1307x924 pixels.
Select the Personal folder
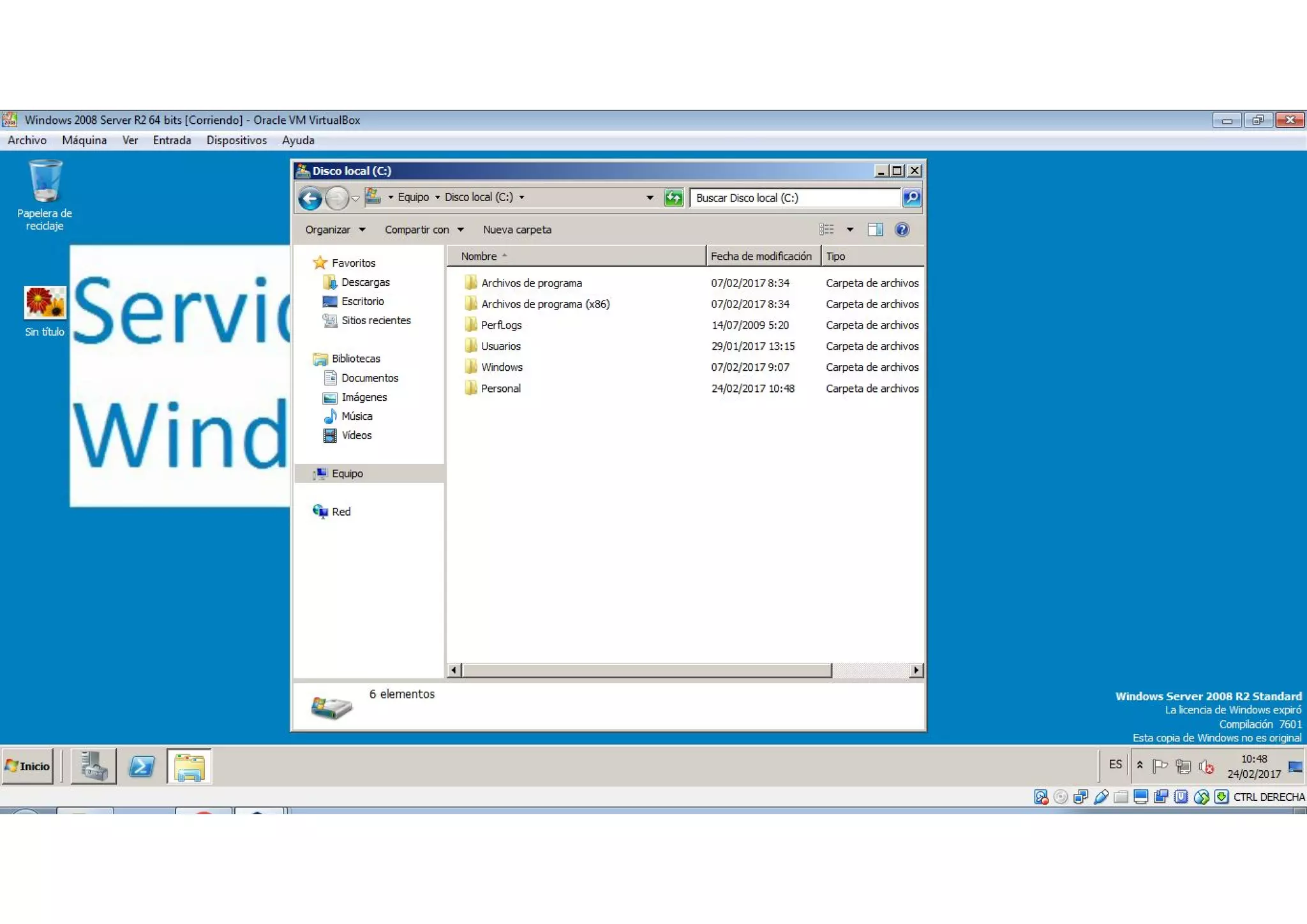point(500,389)
